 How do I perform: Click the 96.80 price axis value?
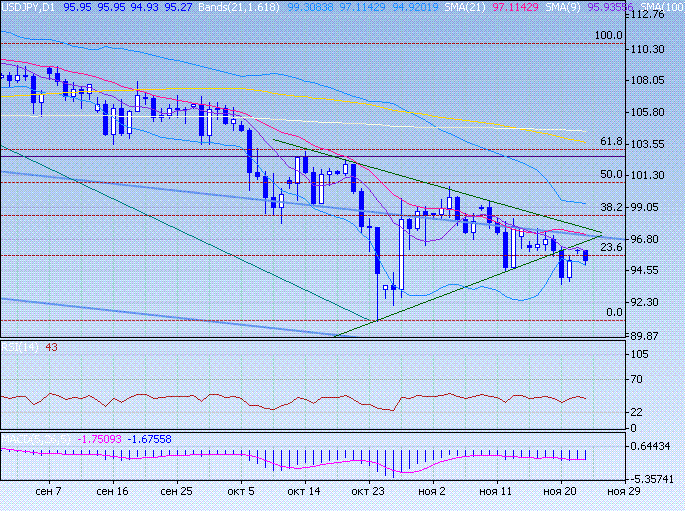(654, 239)
